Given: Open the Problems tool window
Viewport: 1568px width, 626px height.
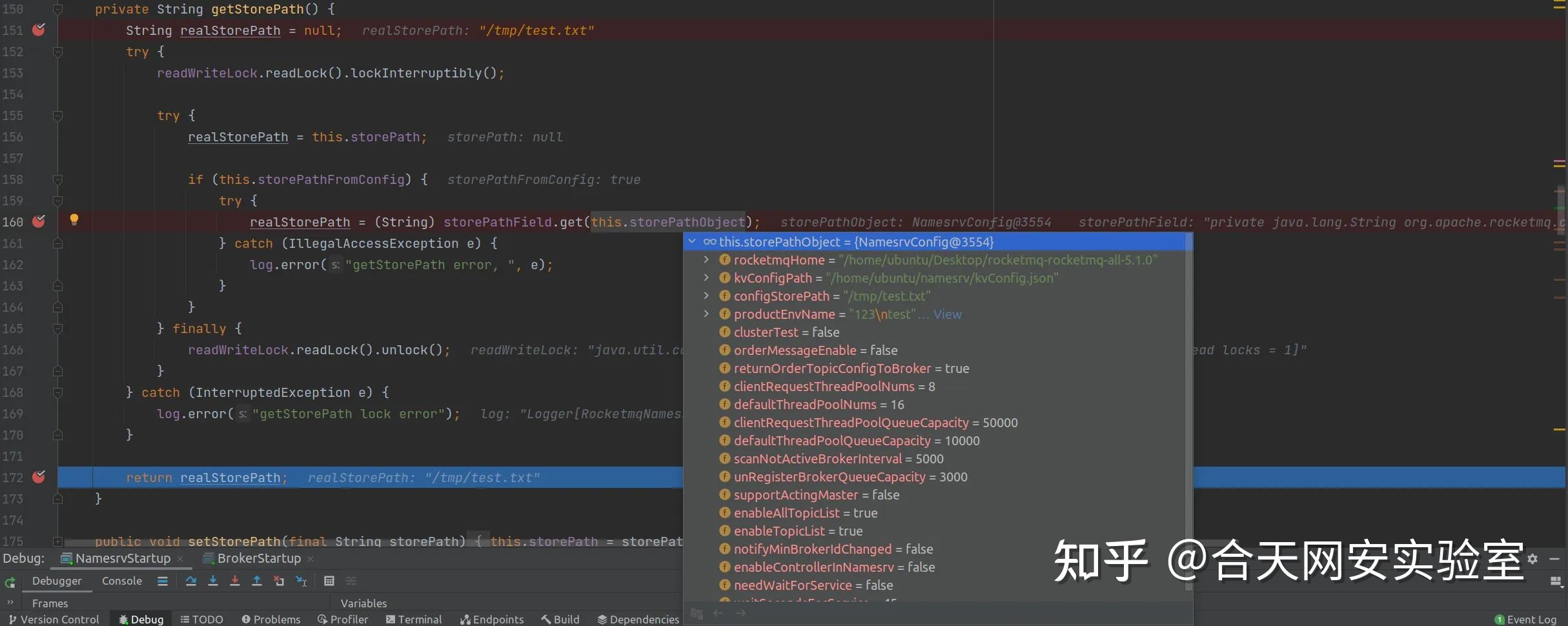Looking at the screenshot, I should tap(271, 619).
